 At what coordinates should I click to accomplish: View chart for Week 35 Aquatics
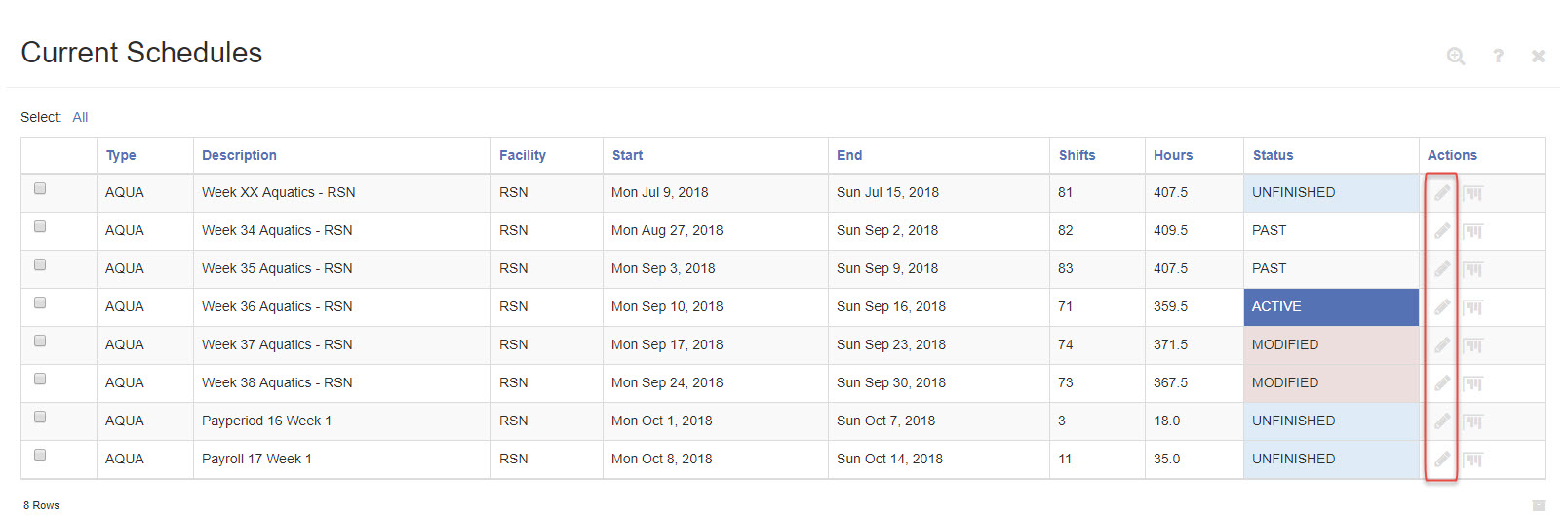[x=1472, y=269]
